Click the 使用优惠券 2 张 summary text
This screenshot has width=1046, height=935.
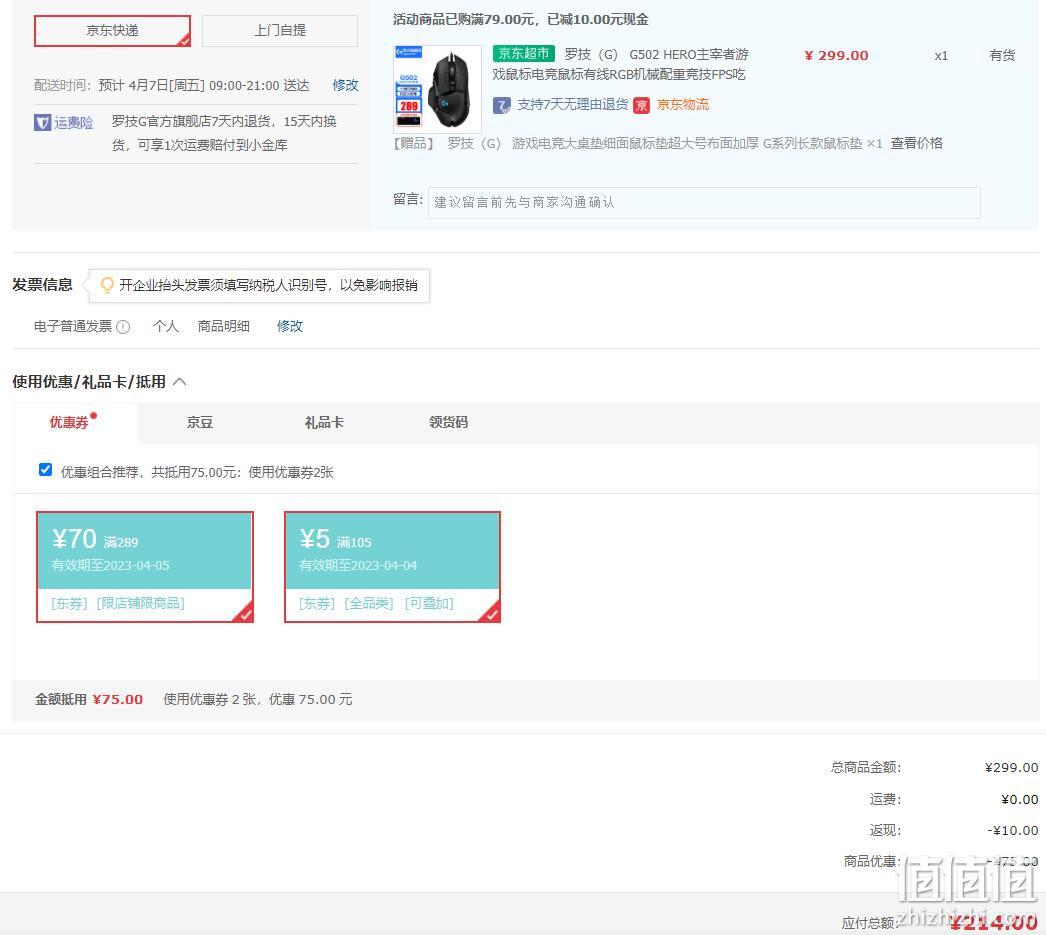coord(257,700)
